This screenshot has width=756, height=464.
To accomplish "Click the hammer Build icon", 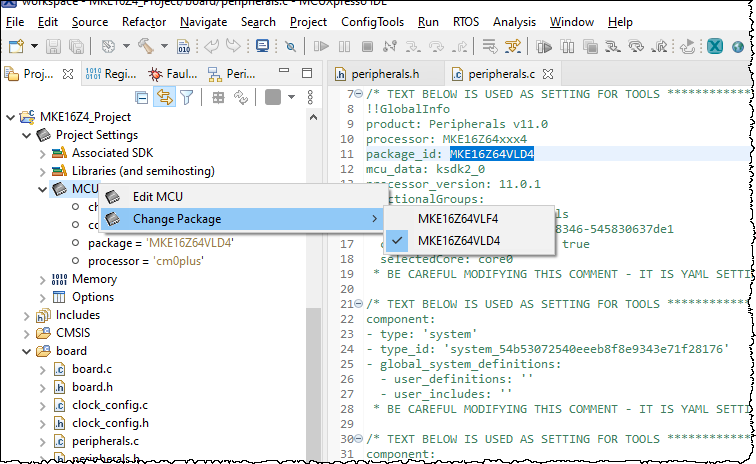I will click(x=146, y=47).
